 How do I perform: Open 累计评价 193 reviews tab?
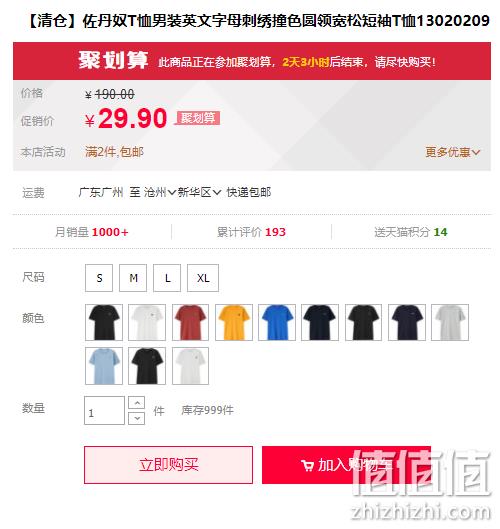click(x=251, y=232)
